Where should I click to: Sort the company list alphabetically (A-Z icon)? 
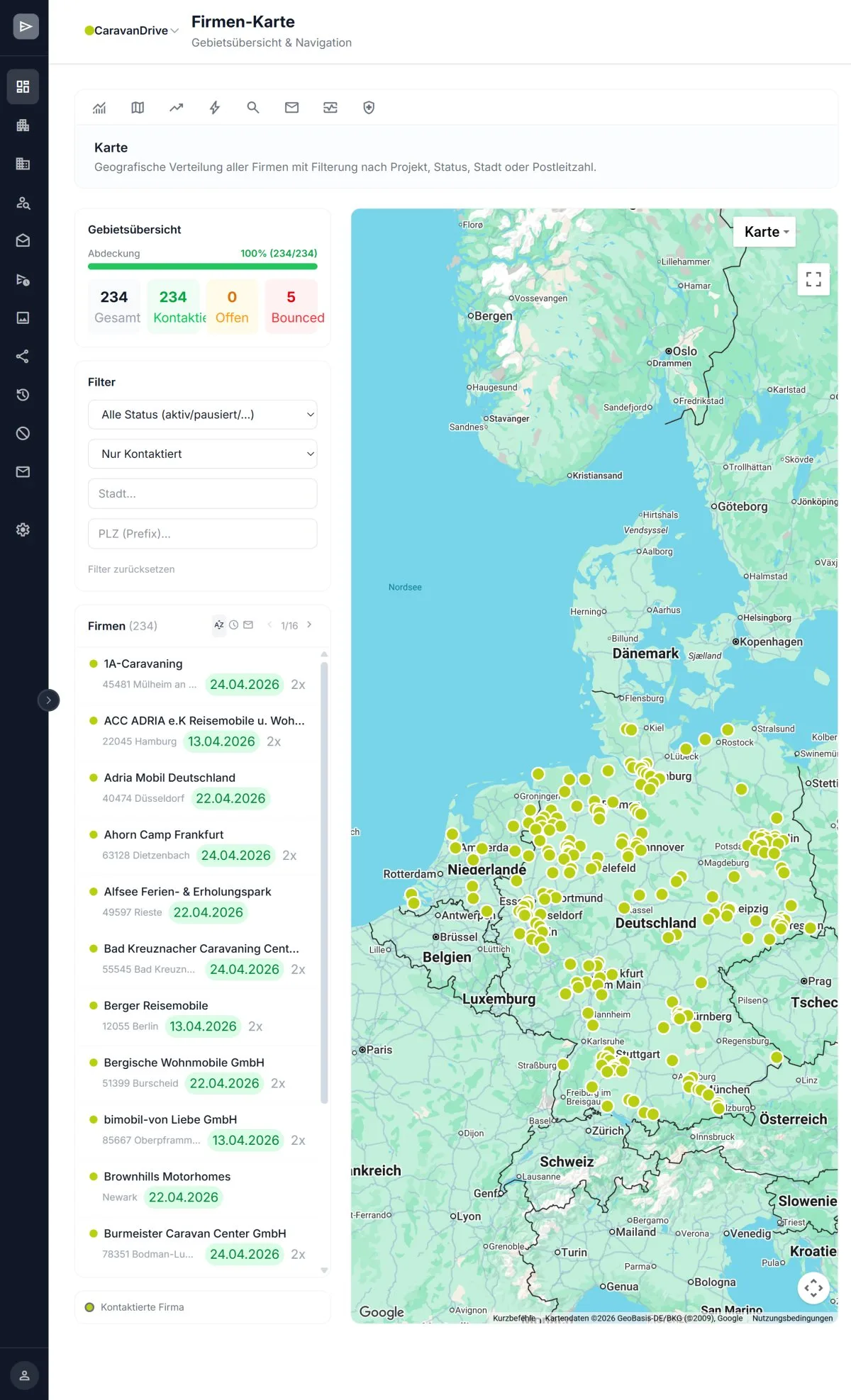coord(219,625)
